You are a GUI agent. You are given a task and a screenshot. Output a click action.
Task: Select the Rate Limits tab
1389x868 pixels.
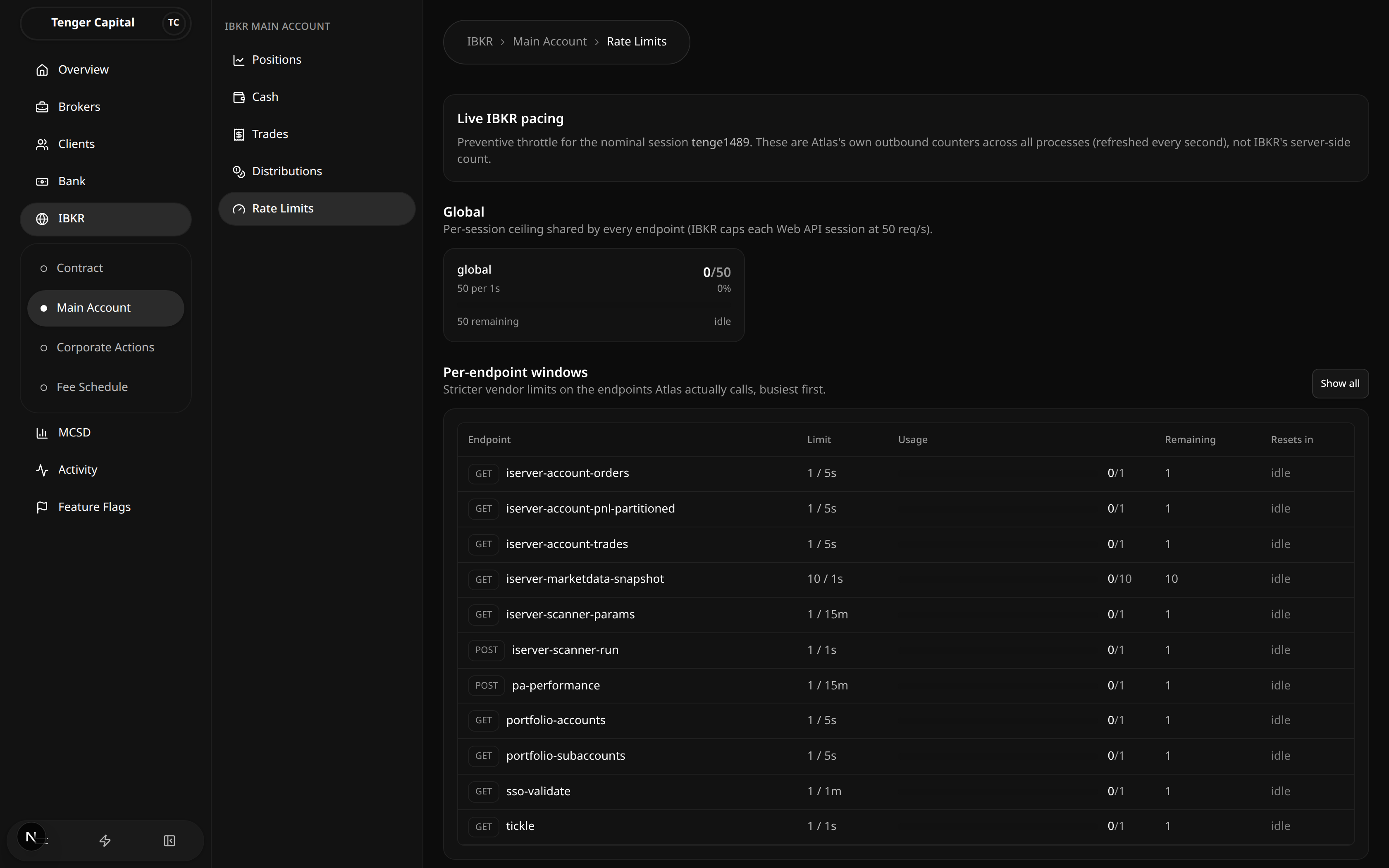click(x=317, y=208)
